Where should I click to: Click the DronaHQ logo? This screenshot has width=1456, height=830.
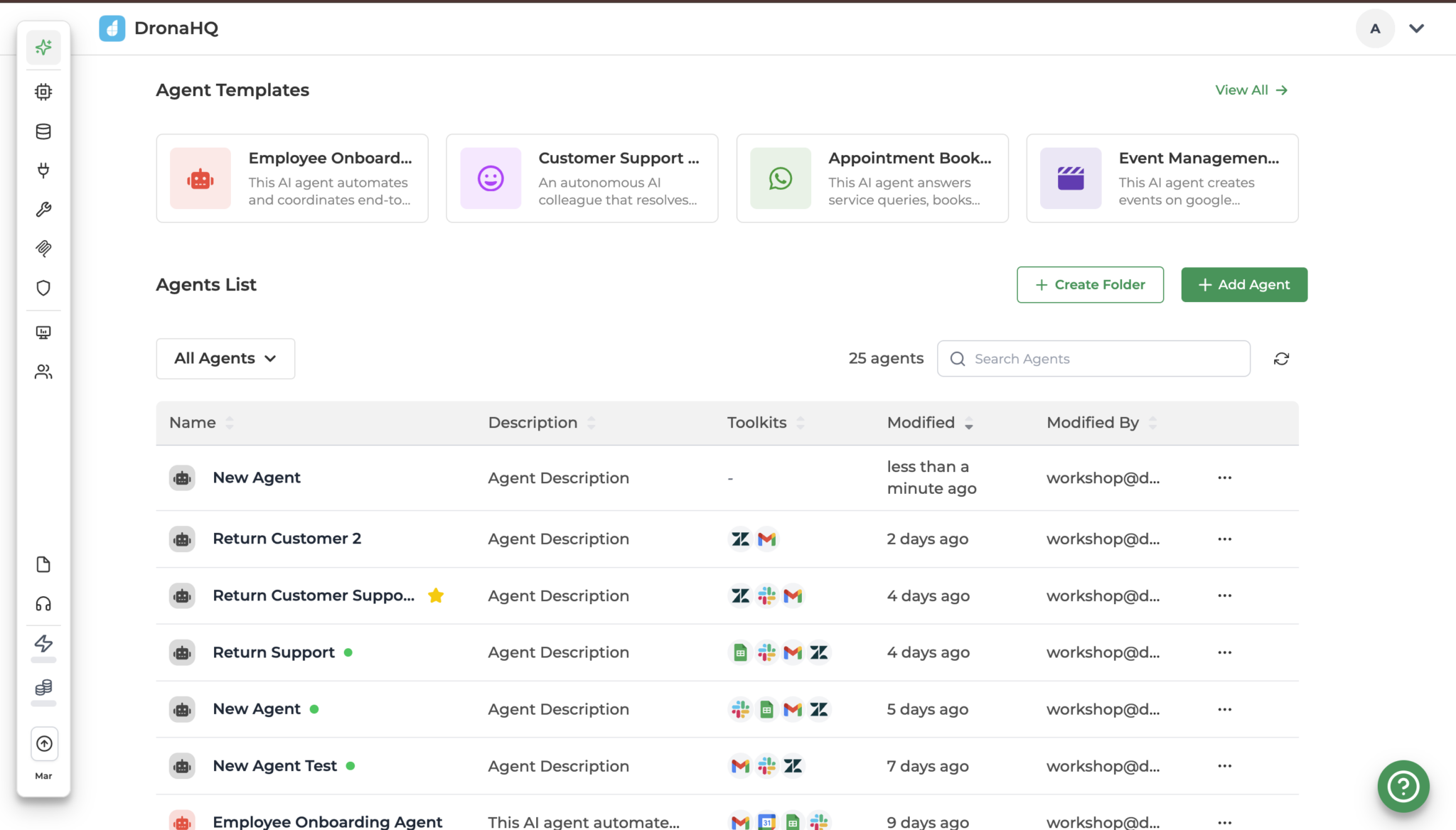click(x=159, y=28)
